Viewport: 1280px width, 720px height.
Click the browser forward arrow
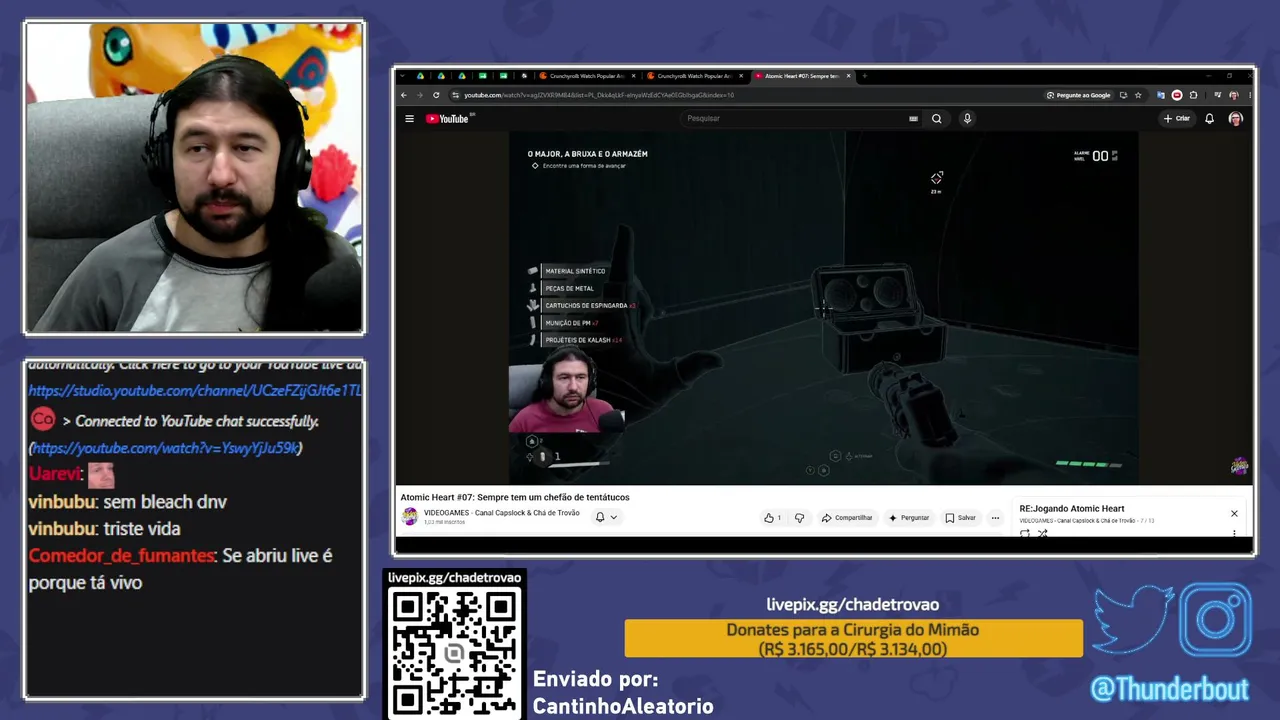click(x=420, y=95)
